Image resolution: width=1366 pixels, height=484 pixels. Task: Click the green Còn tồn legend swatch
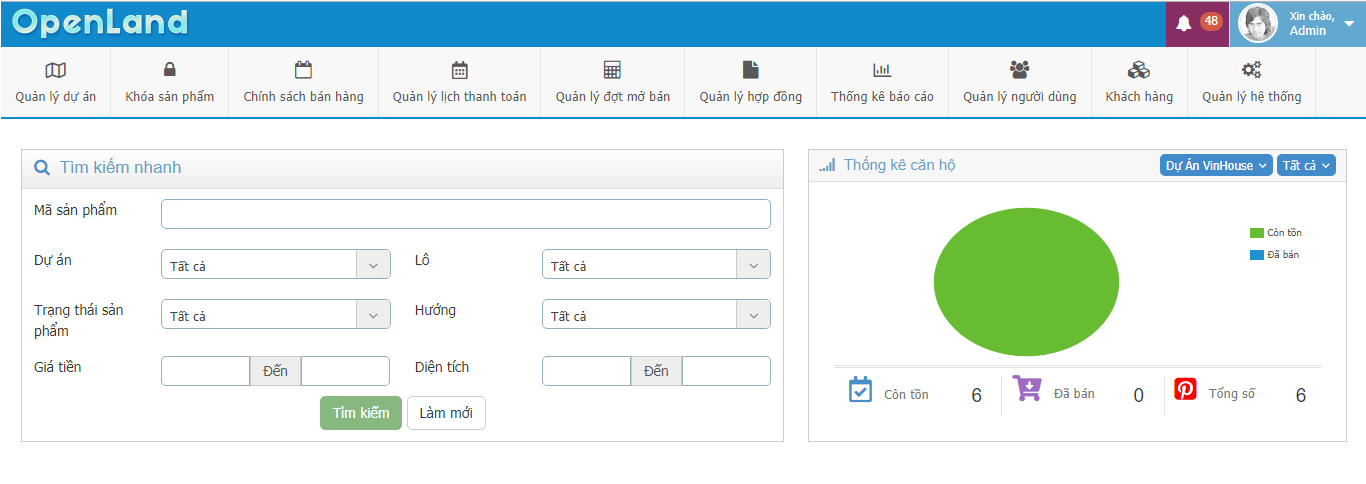click(1256, 233)
